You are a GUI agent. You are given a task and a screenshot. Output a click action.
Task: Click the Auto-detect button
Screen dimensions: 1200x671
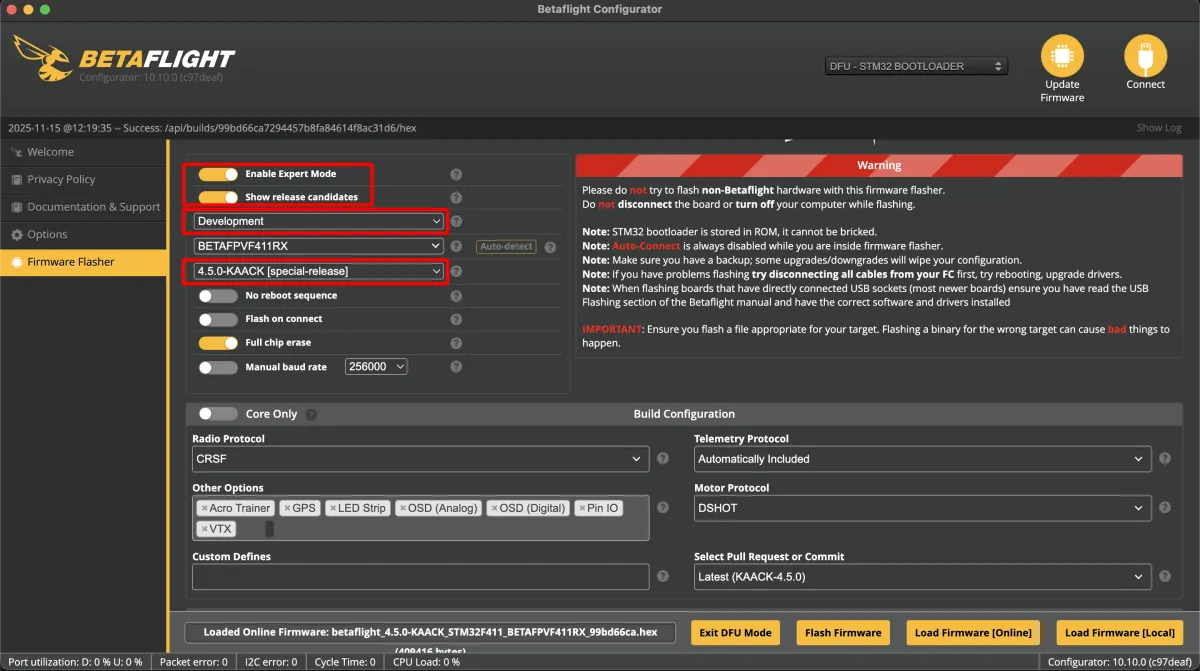coord(506,247)
